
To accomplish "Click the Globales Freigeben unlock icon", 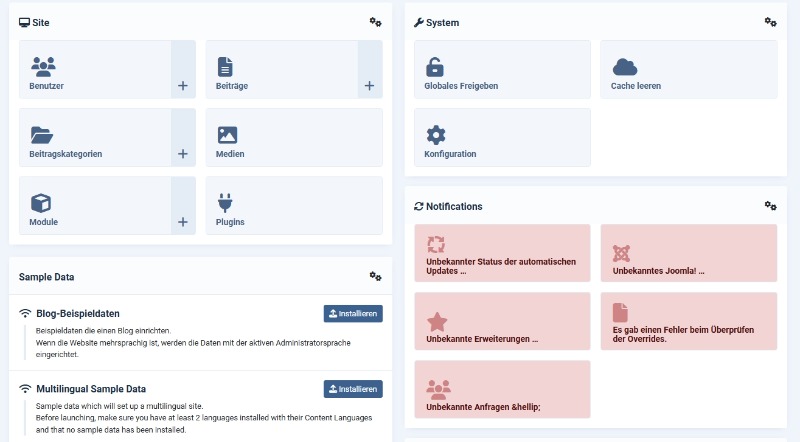I will [x=435, y=67].
